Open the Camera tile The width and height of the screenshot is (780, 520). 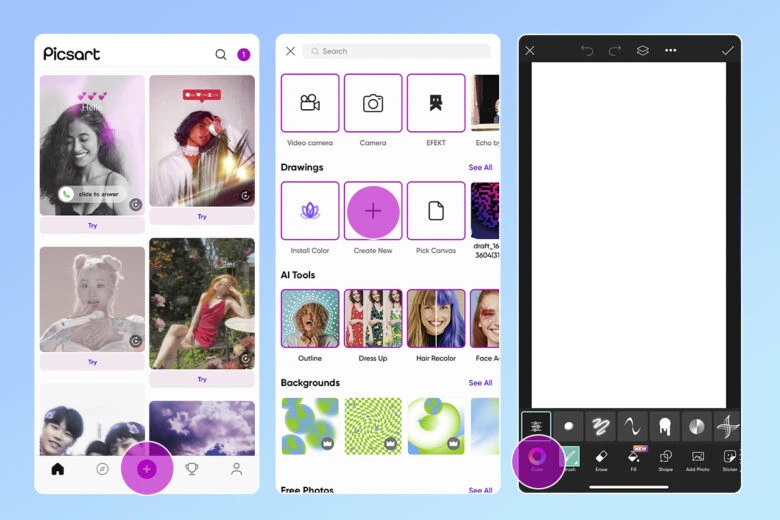pyautogui.click(x=373, y=103)
